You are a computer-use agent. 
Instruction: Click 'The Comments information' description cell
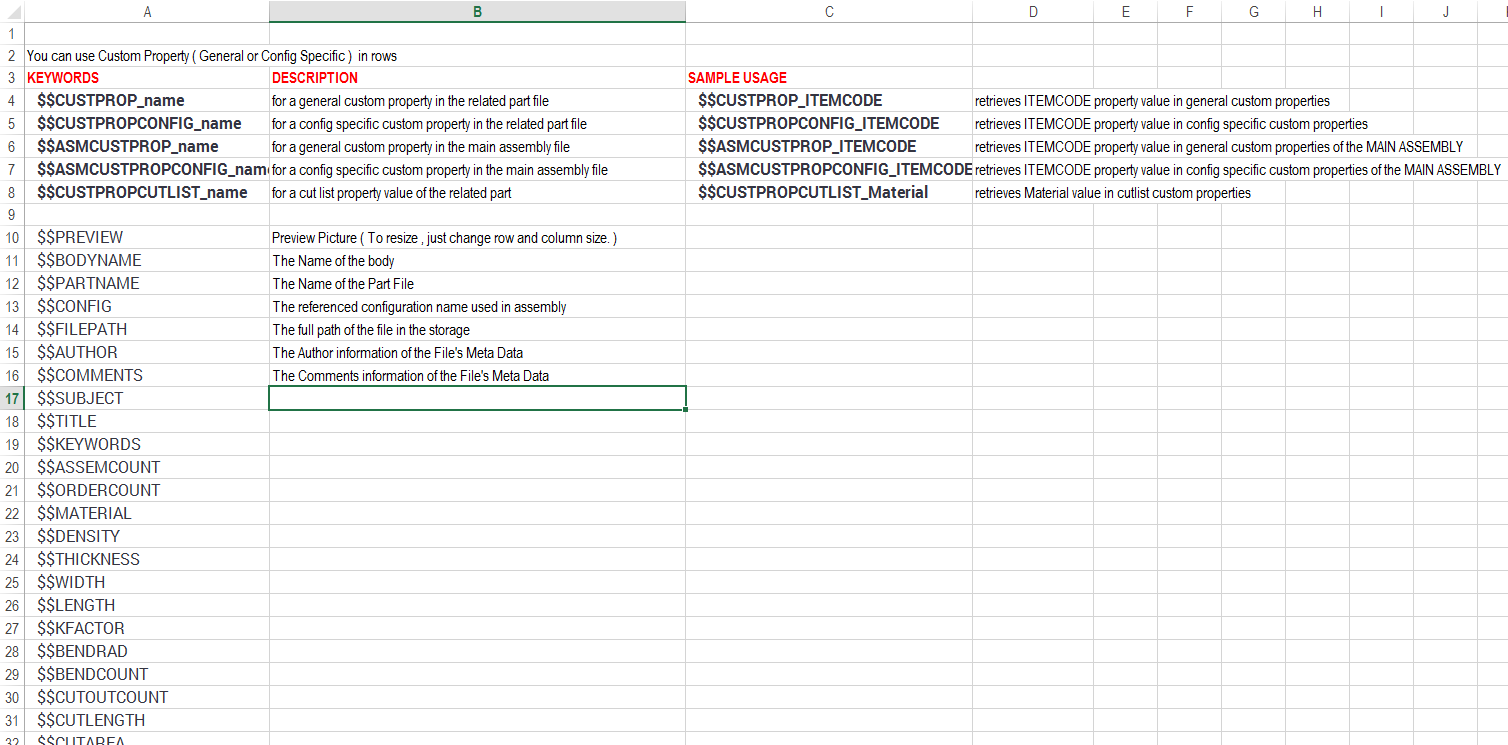(x=477, y=375)
